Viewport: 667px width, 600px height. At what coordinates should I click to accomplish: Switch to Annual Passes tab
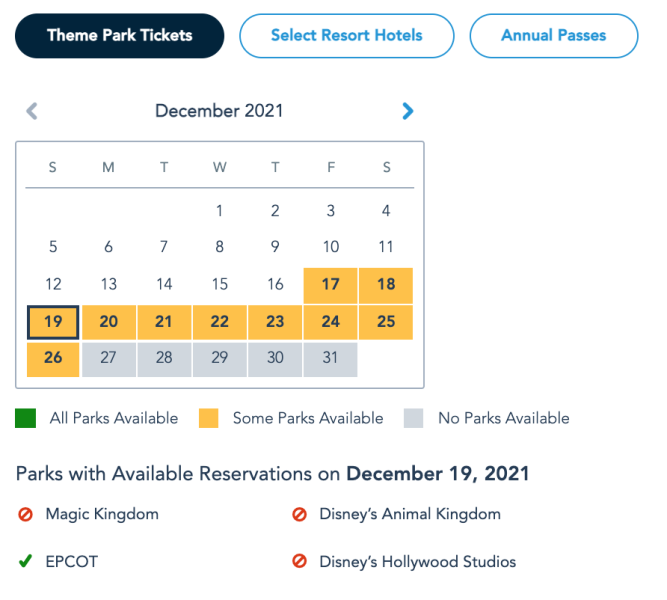(553, 36)
